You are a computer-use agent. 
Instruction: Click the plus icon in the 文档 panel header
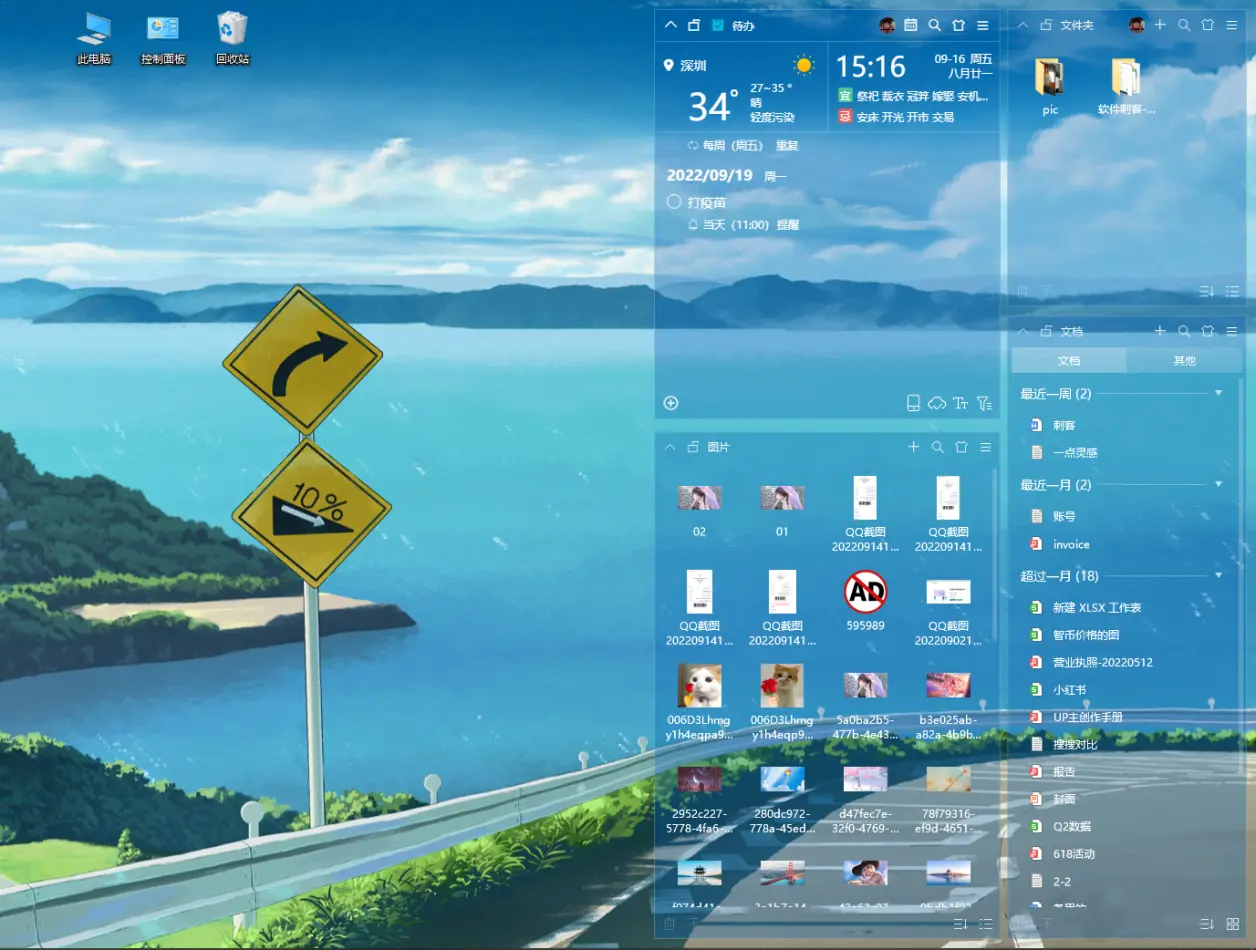[1160, 331]
